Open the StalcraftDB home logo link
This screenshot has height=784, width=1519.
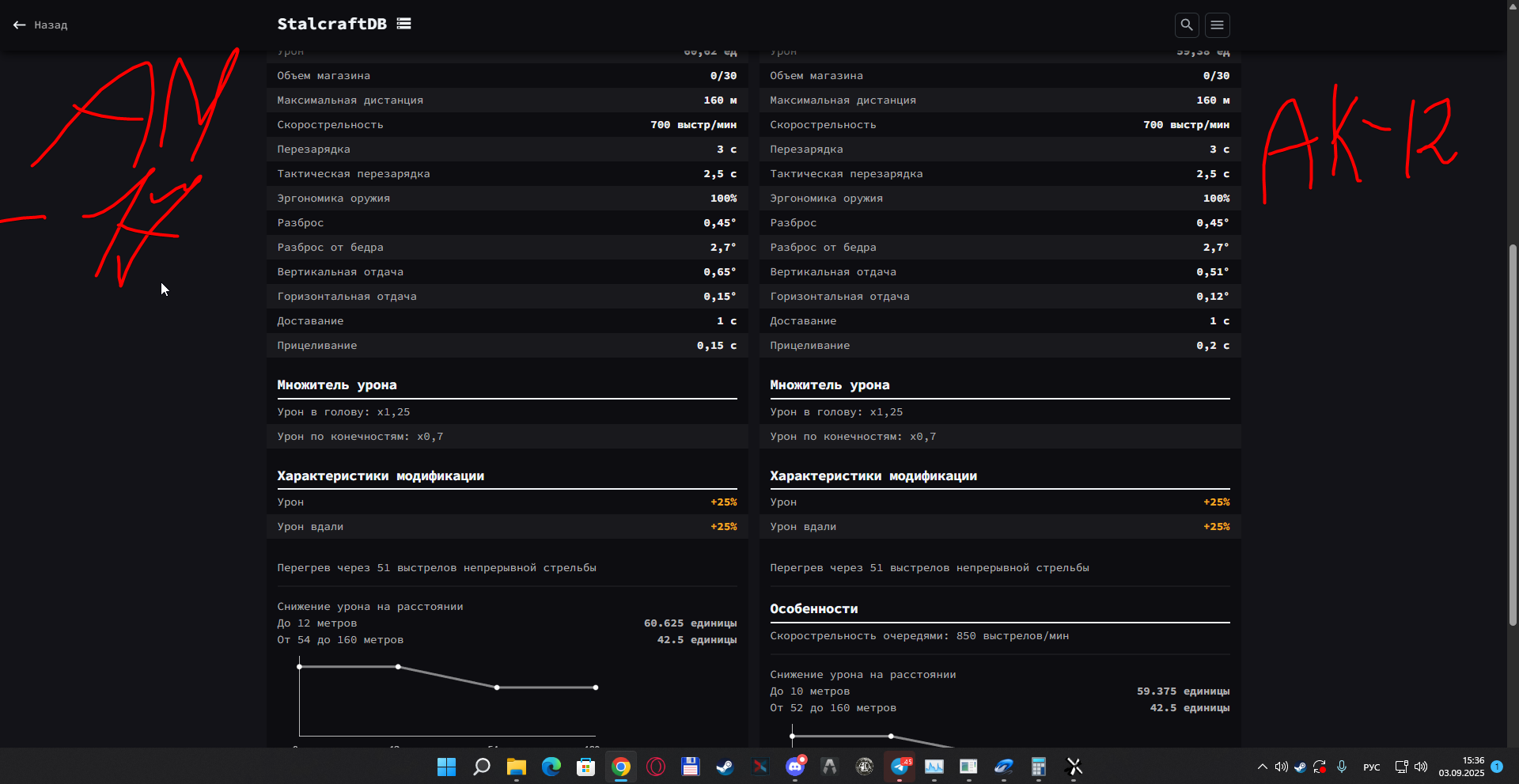332,24
